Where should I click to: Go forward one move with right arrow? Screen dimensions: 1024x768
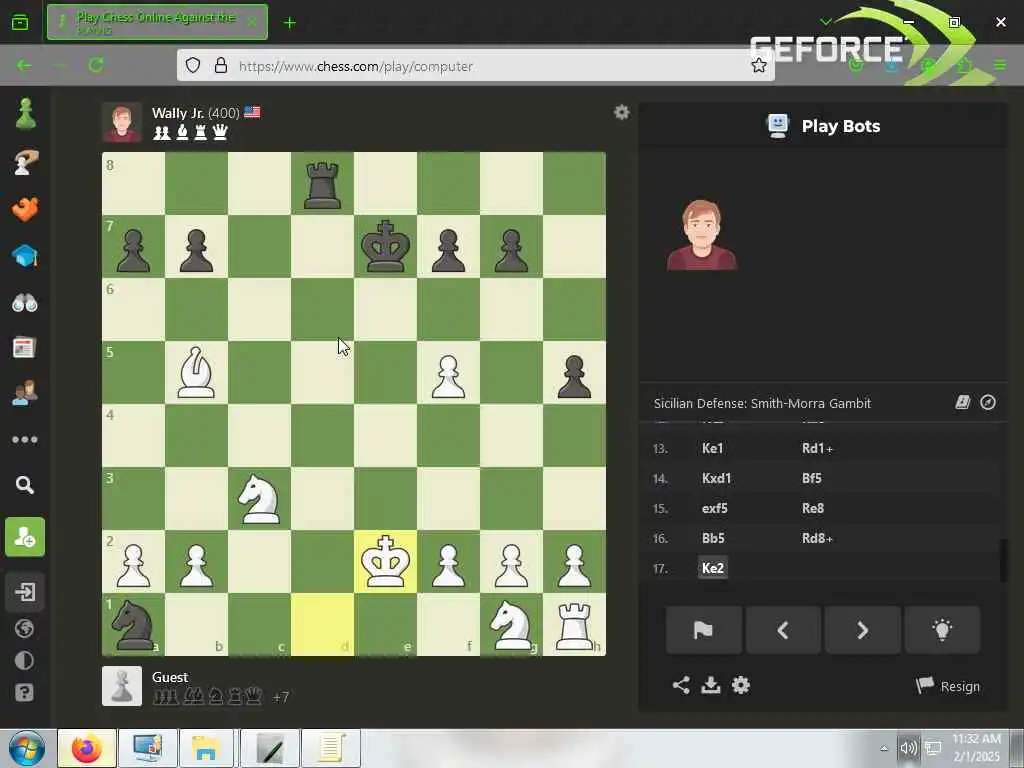tap(863, 630)
